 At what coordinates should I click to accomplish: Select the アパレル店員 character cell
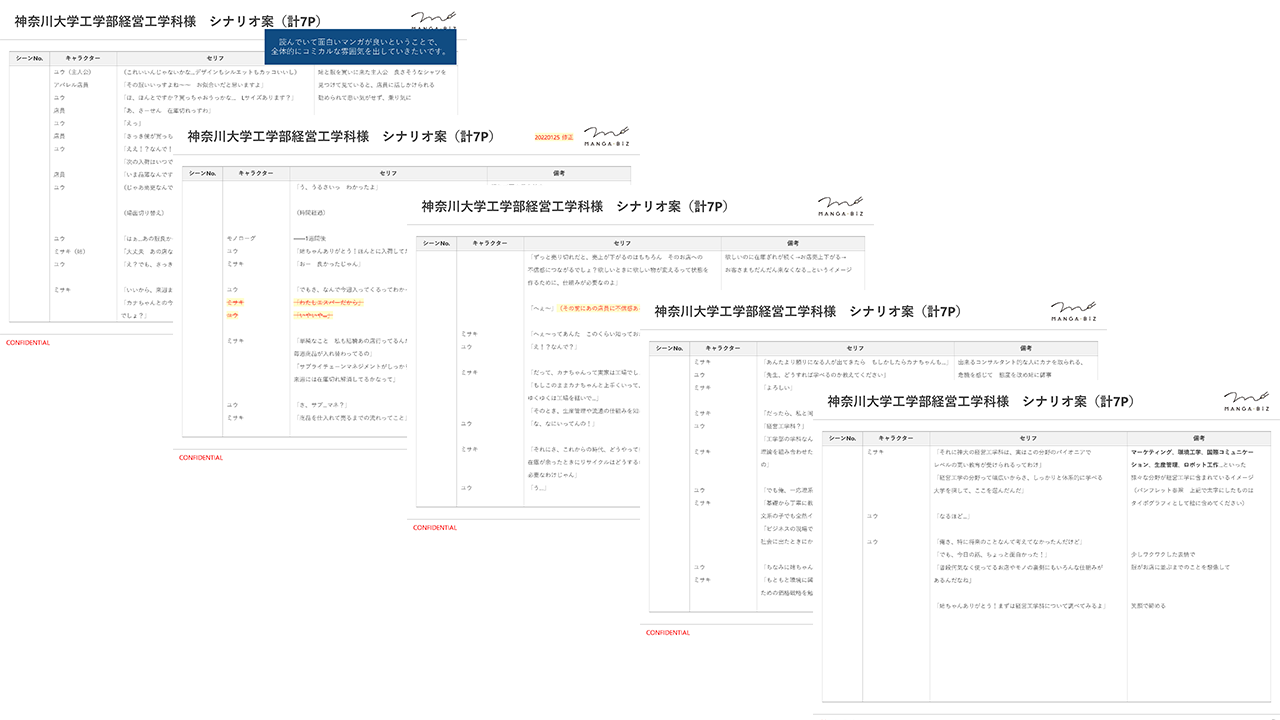[71, 85]
